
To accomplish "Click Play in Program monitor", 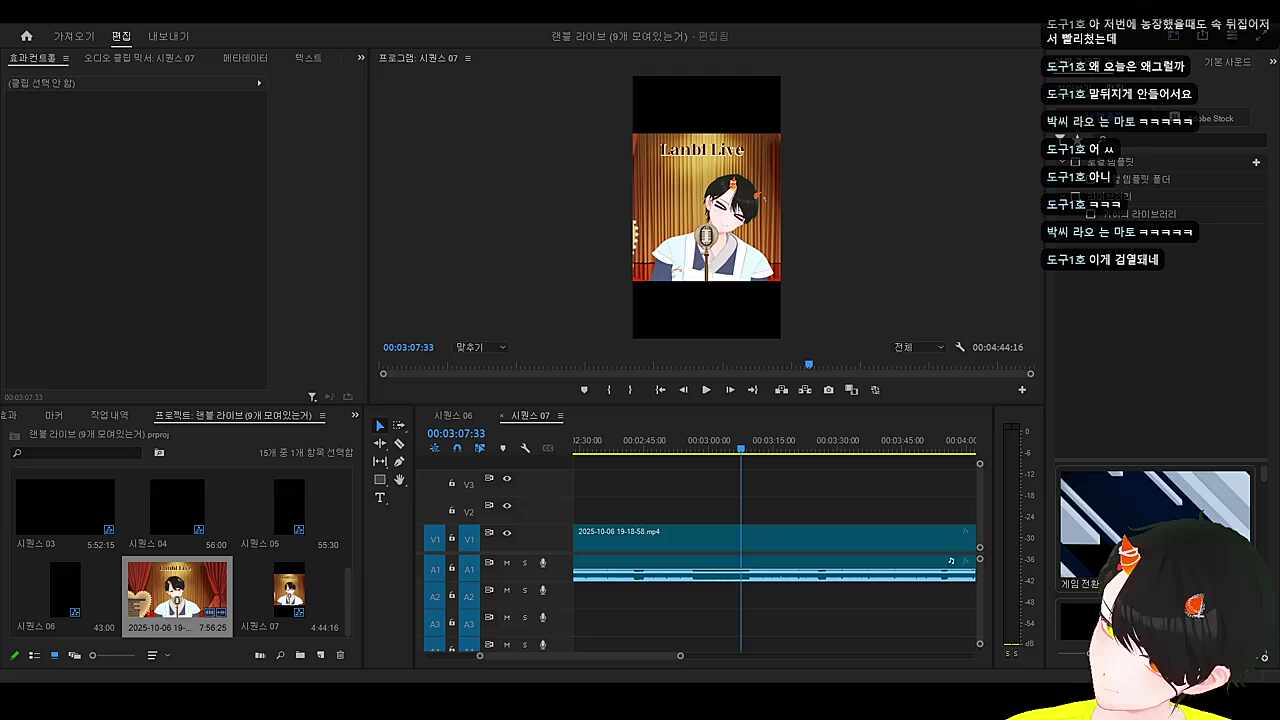I will (706, 390).
